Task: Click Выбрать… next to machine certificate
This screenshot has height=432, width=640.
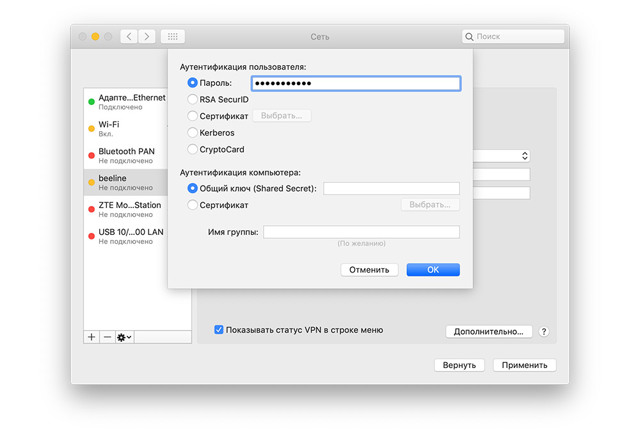Action: 430,205
